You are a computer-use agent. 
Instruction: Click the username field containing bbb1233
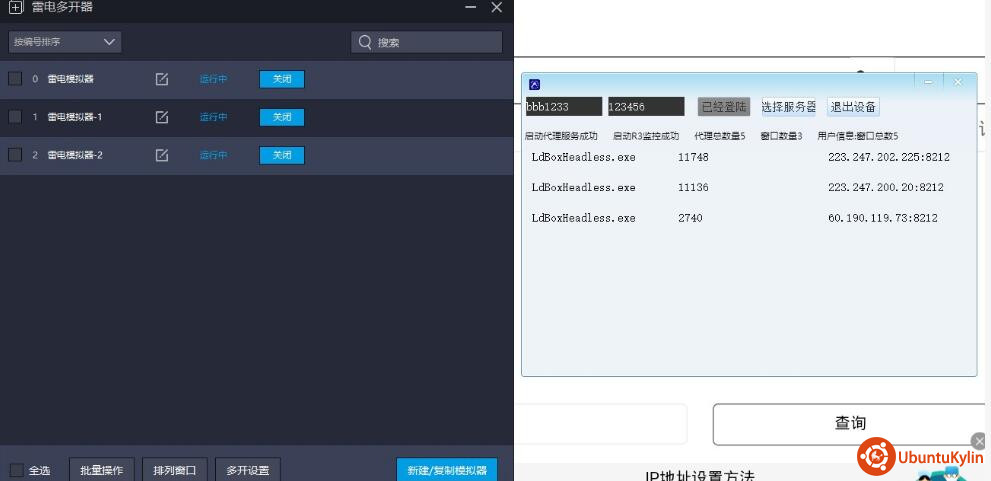[563, 107]
